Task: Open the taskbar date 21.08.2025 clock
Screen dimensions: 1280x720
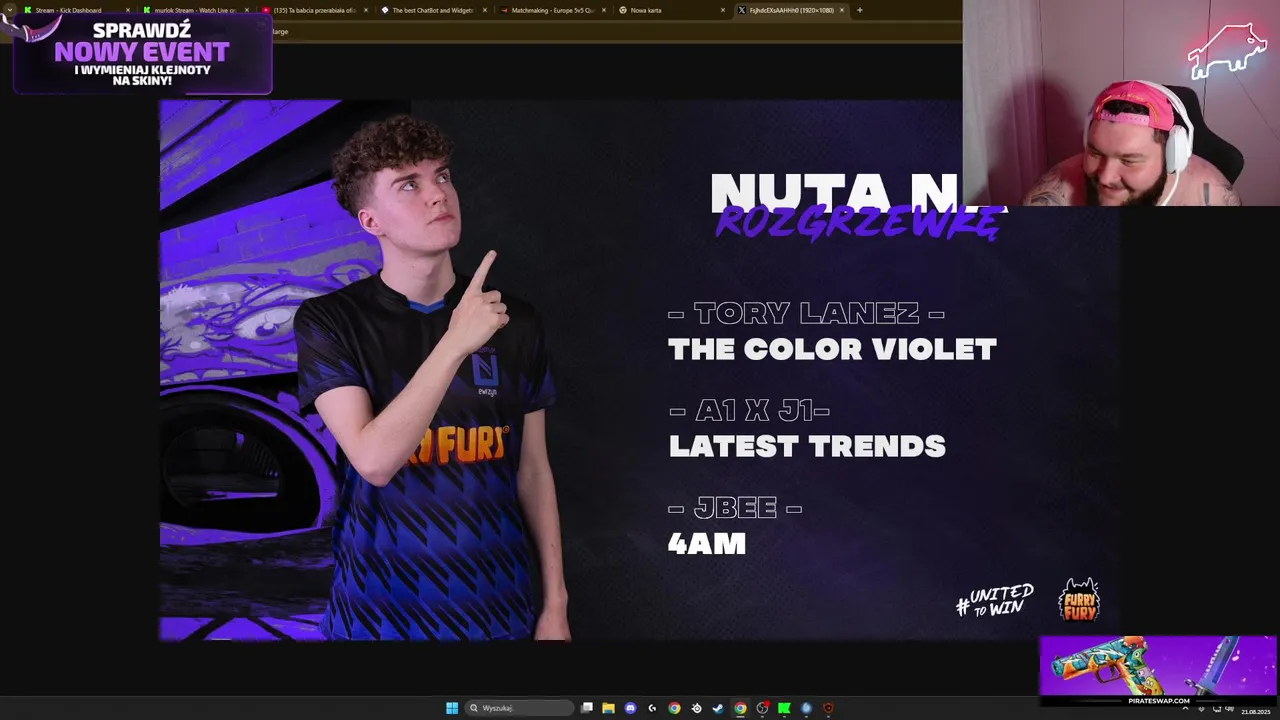Action: coord(1255,711)
